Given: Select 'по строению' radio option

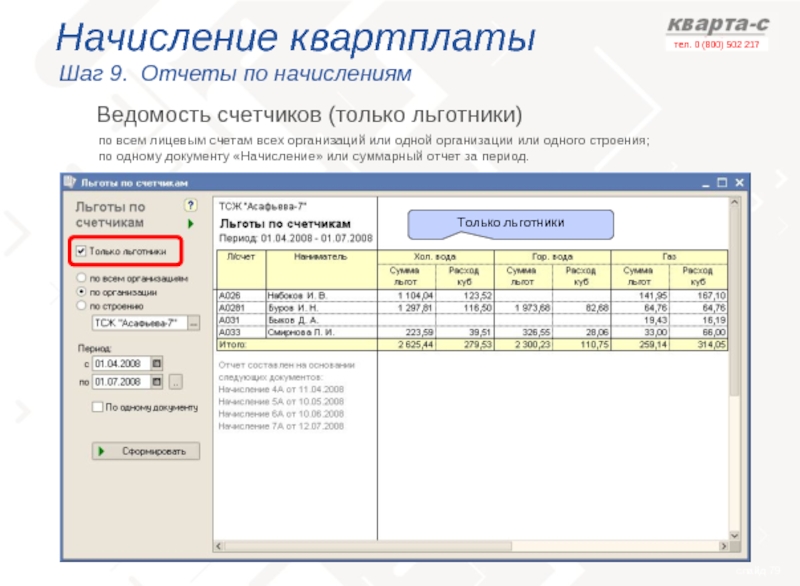Looking at the screenshot, I should point(81,305).
